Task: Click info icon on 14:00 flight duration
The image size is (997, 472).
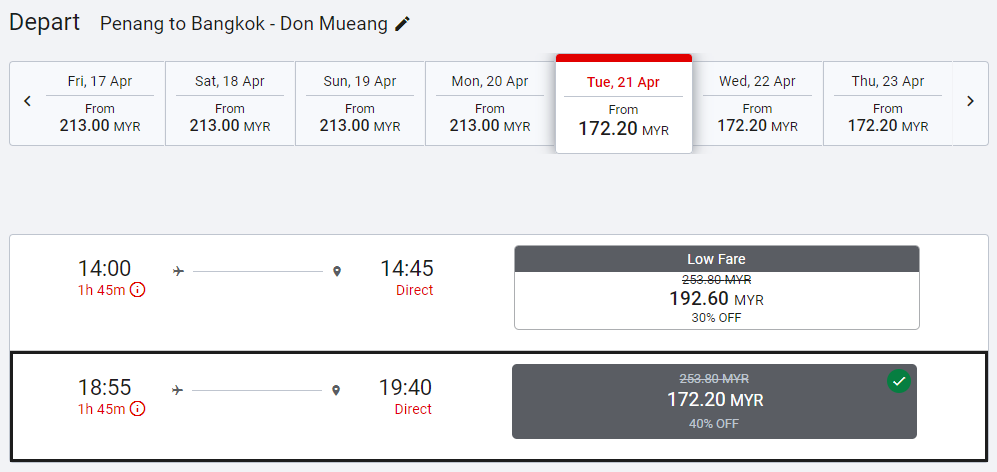Action: (x=138, y=290)
